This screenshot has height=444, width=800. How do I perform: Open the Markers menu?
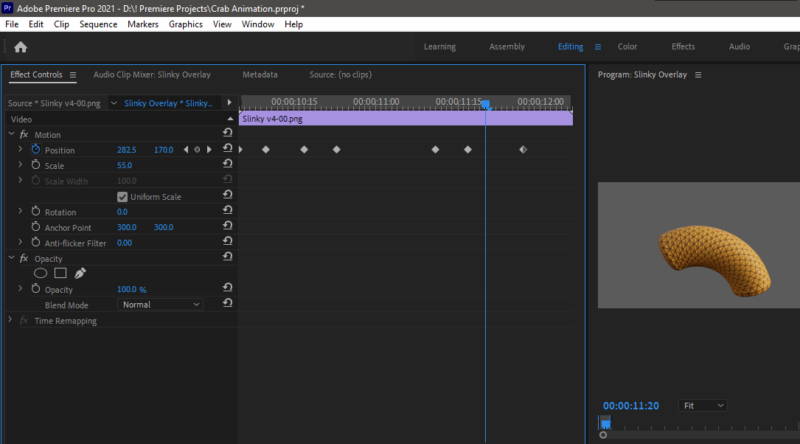(x=143, y=24)
